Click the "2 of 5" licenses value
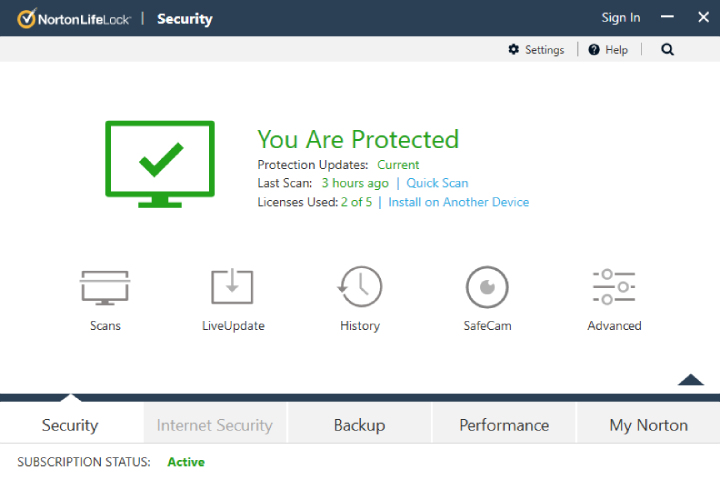 pos(356,202)
